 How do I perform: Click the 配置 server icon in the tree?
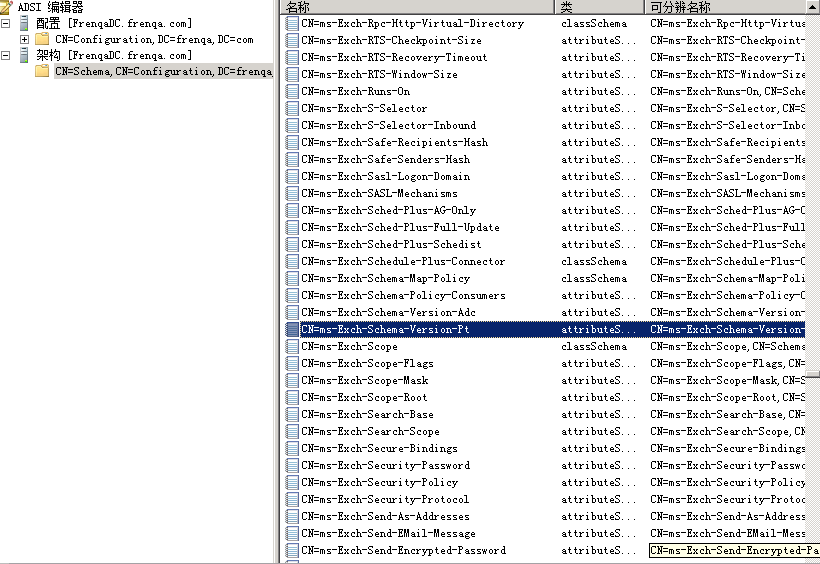pos(24,23)
